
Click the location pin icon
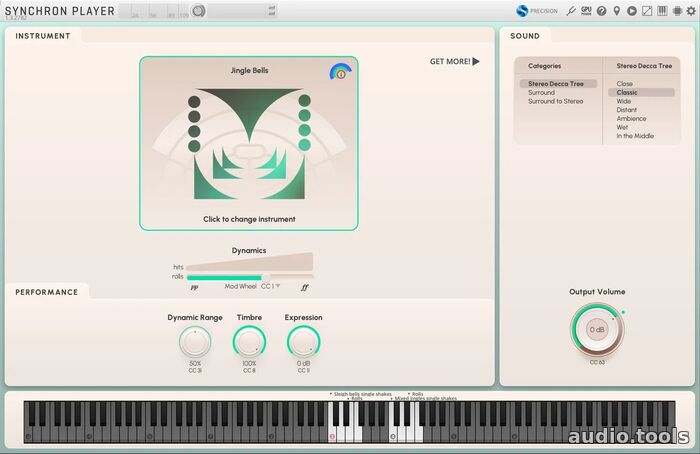coord(616,11)
